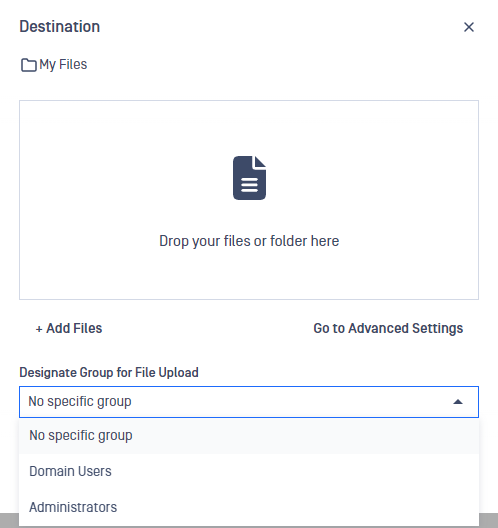Click the My Files folder icon
This screenshot has height=528, width=498.
pyautogui.click(x=29, y=65)
